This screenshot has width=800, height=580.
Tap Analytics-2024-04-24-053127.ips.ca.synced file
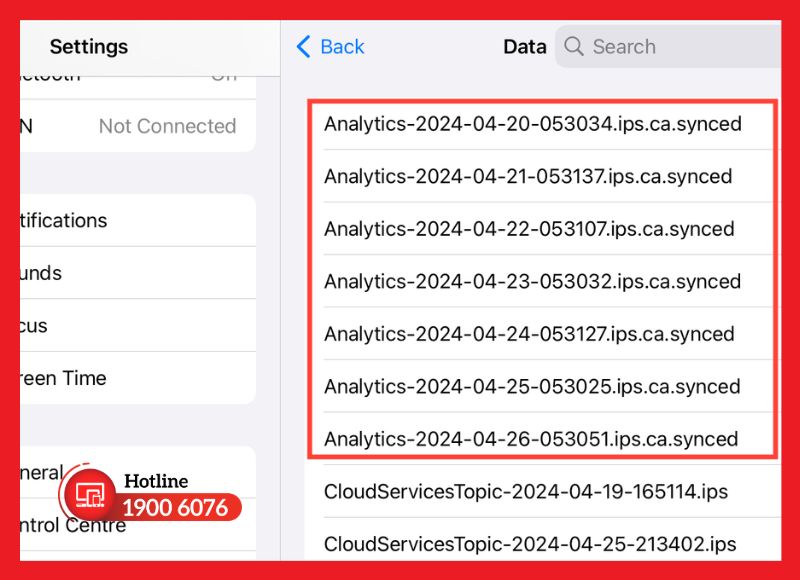click(x=529, y=334)
